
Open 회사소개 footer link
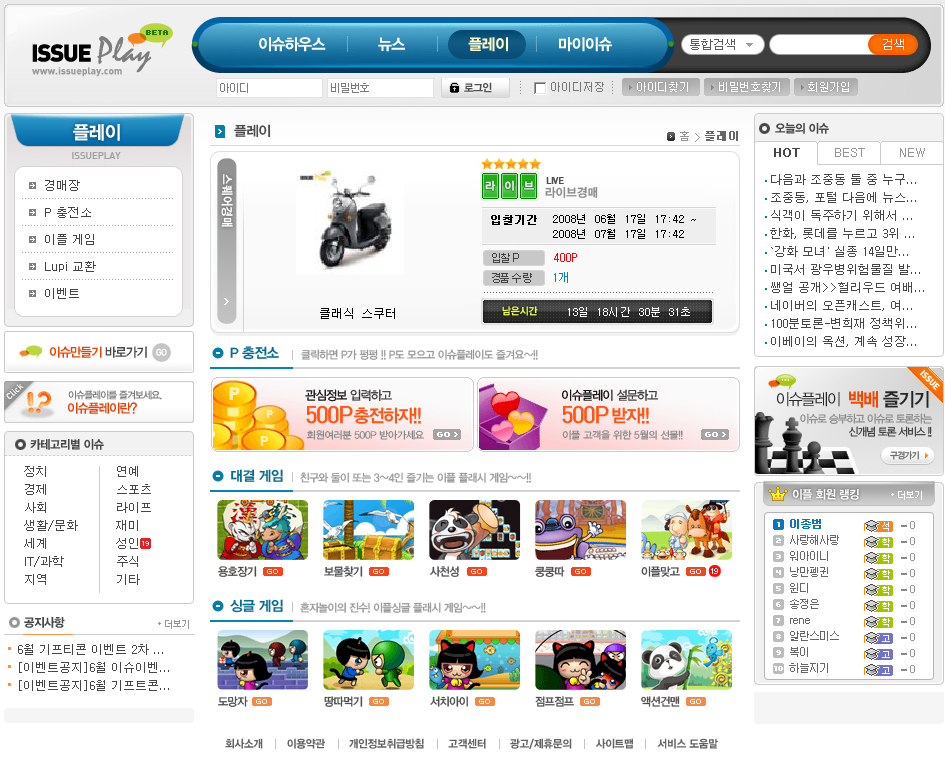tap(243, 744)
